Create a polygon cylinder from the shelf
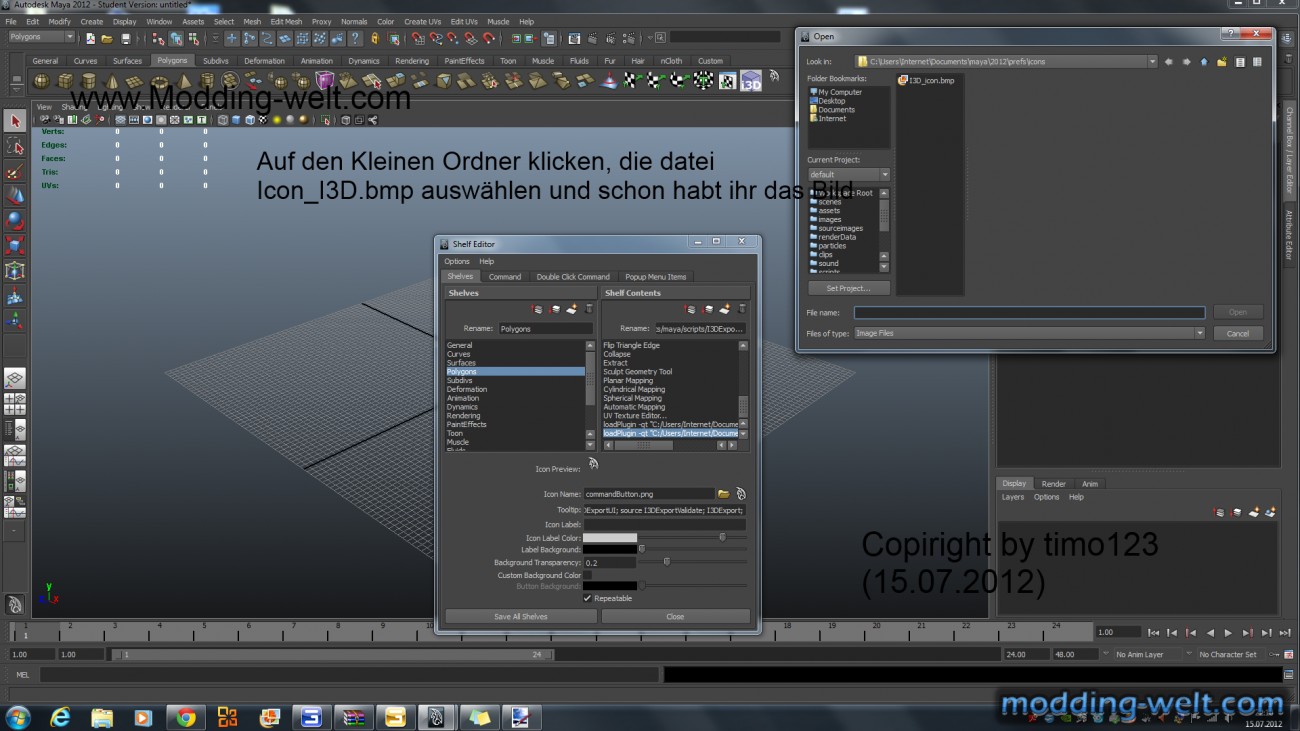1300x731 pixels. tap(88, 81)
